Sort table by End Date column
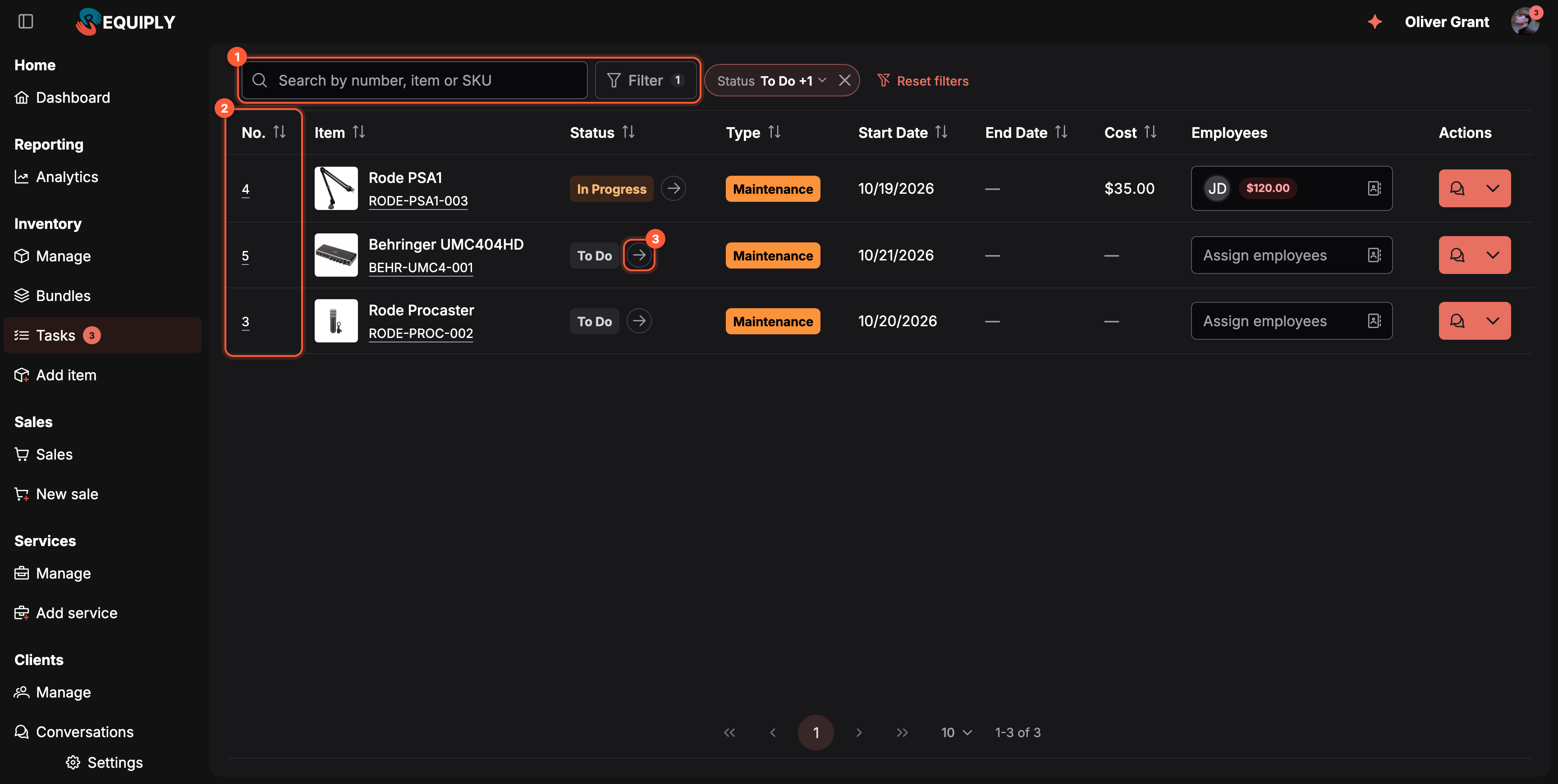 pos(1061,132)
